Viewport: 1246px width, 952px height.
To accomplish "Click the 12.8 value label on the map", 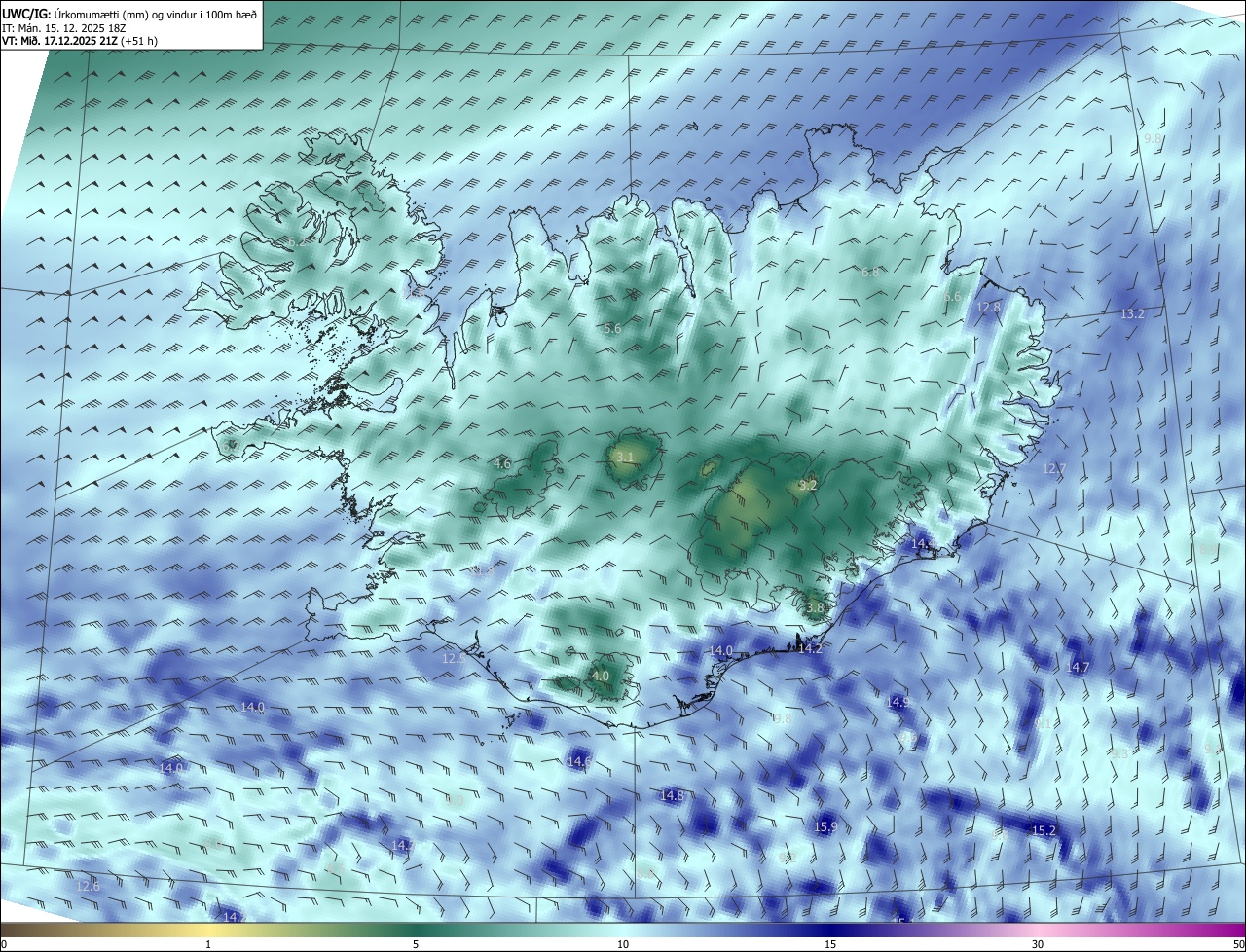I will tap(988, 307).
